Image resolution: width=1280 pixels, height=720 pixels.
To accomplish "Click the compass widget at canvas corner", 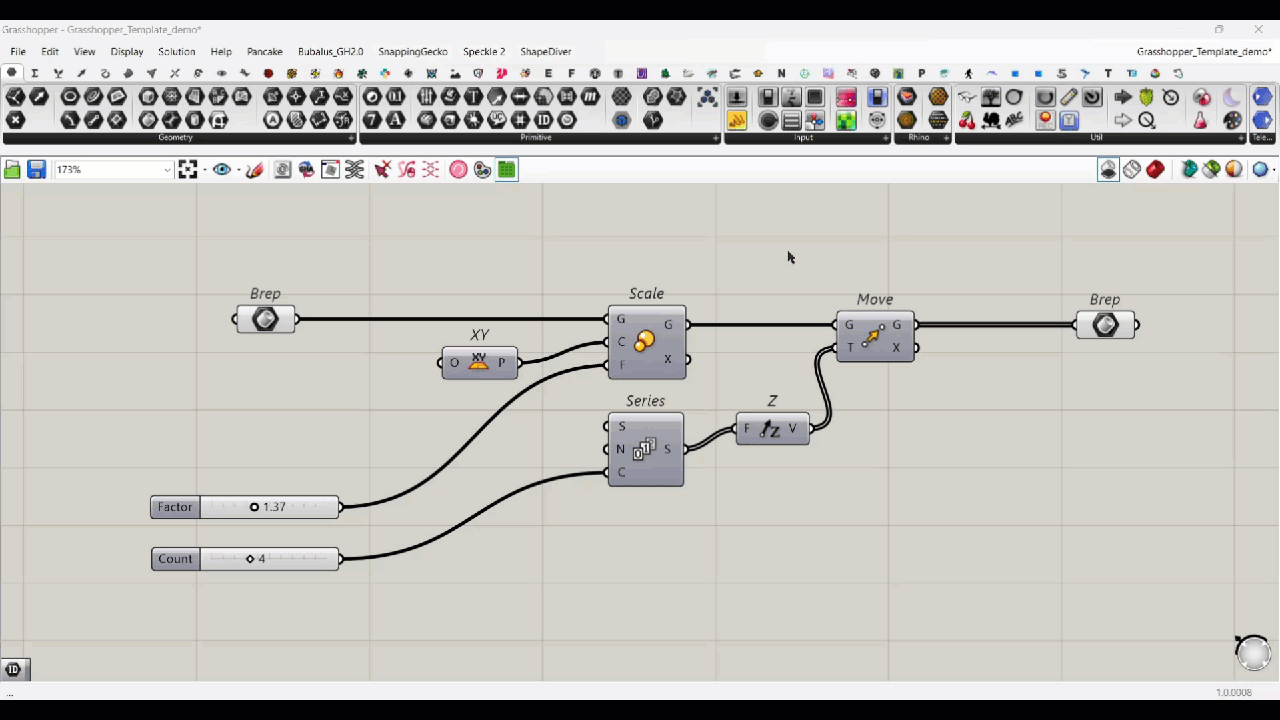I will (x=1252, y=652).
